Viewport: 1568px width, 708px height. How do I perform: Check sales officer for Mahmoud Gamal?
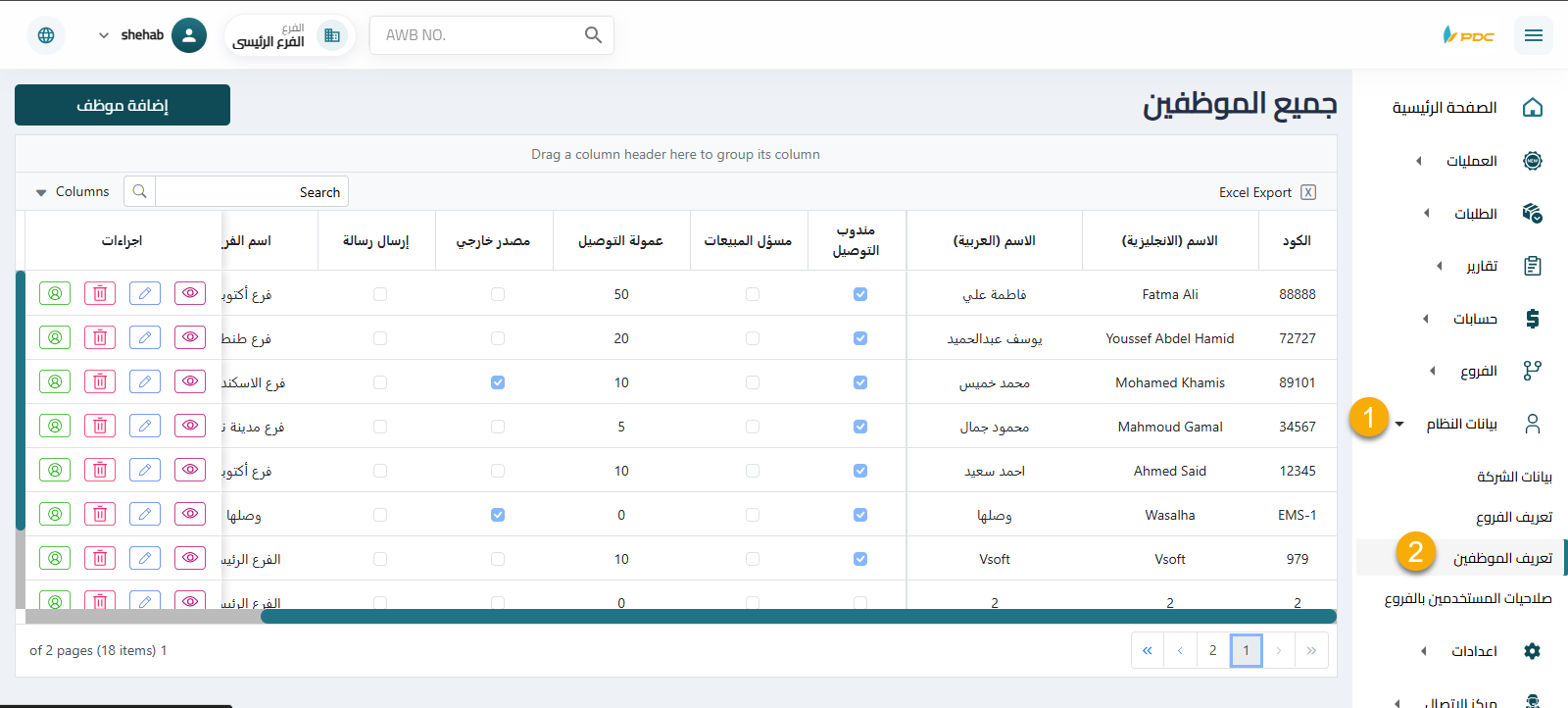pos(753,427)
